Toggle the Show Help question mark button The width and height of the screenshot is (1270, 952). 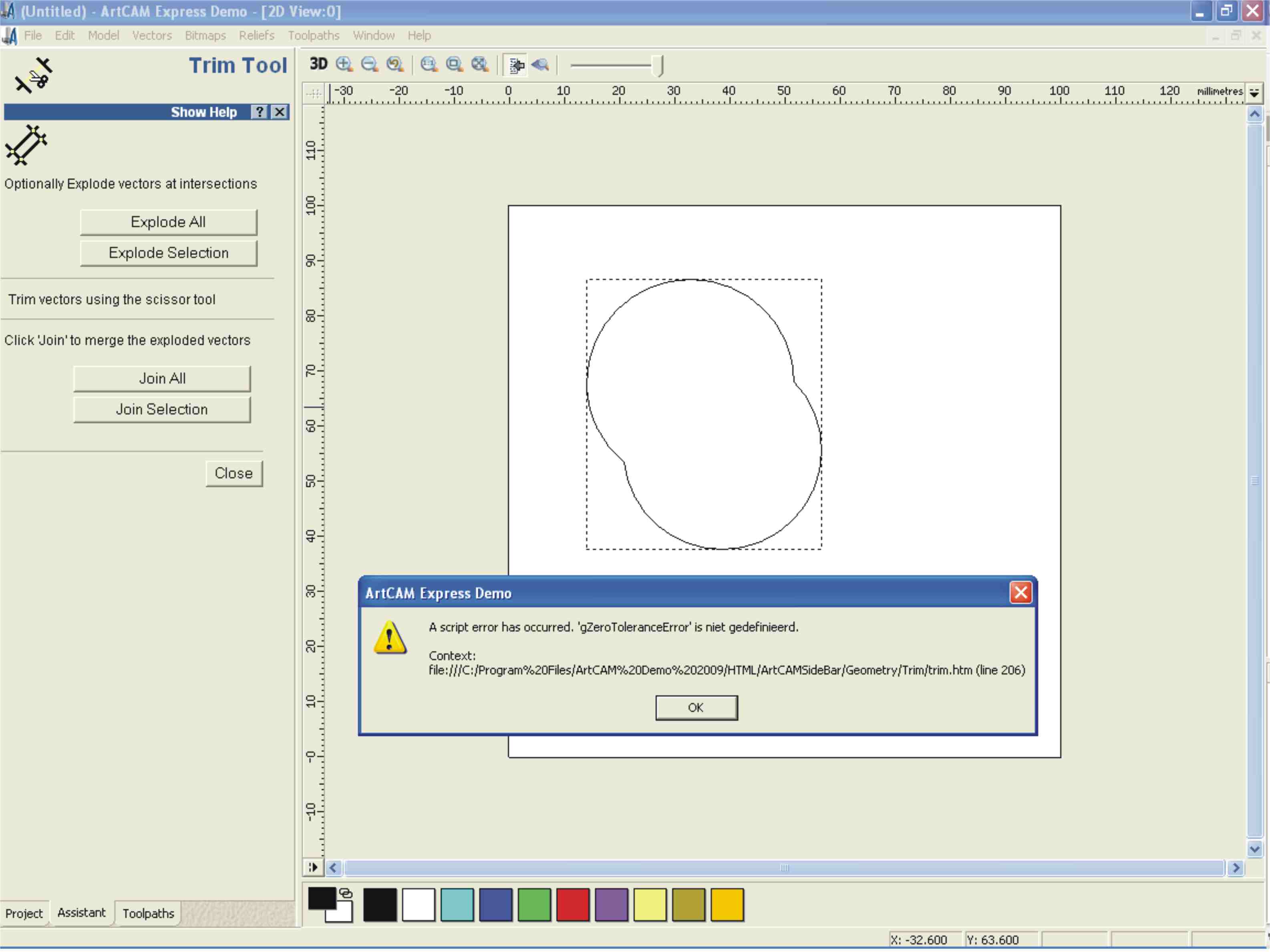[x=260, y=112]
